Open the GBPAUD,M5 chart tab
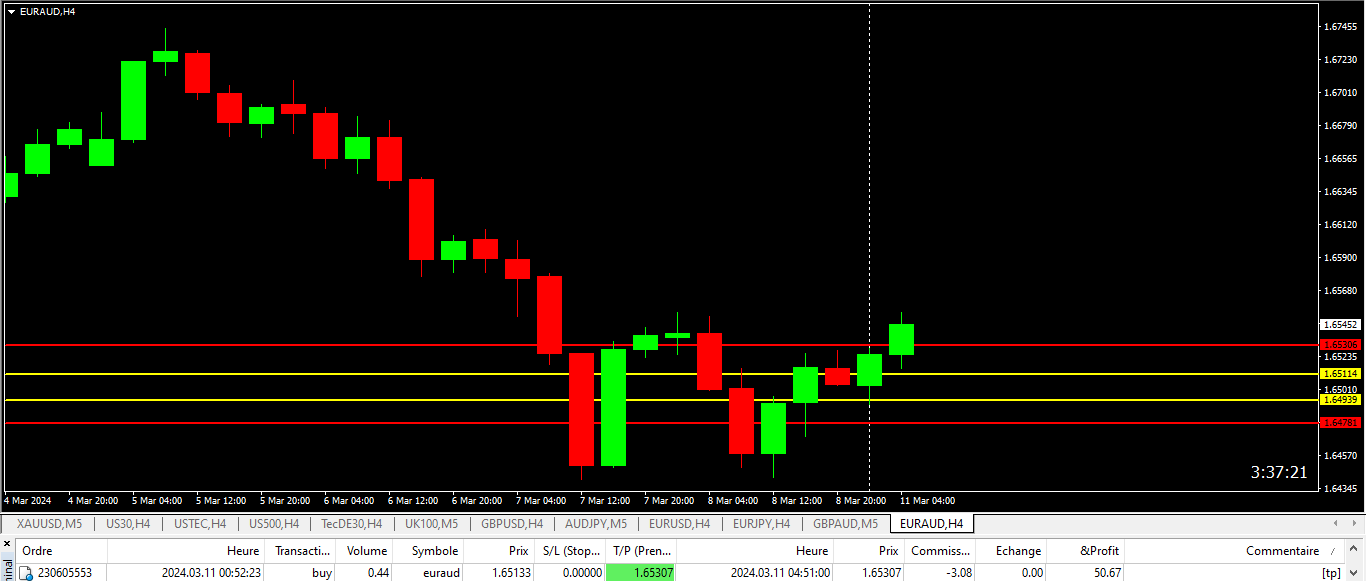This screenshot has width=1366, height=581. click(x=845, y=523)
